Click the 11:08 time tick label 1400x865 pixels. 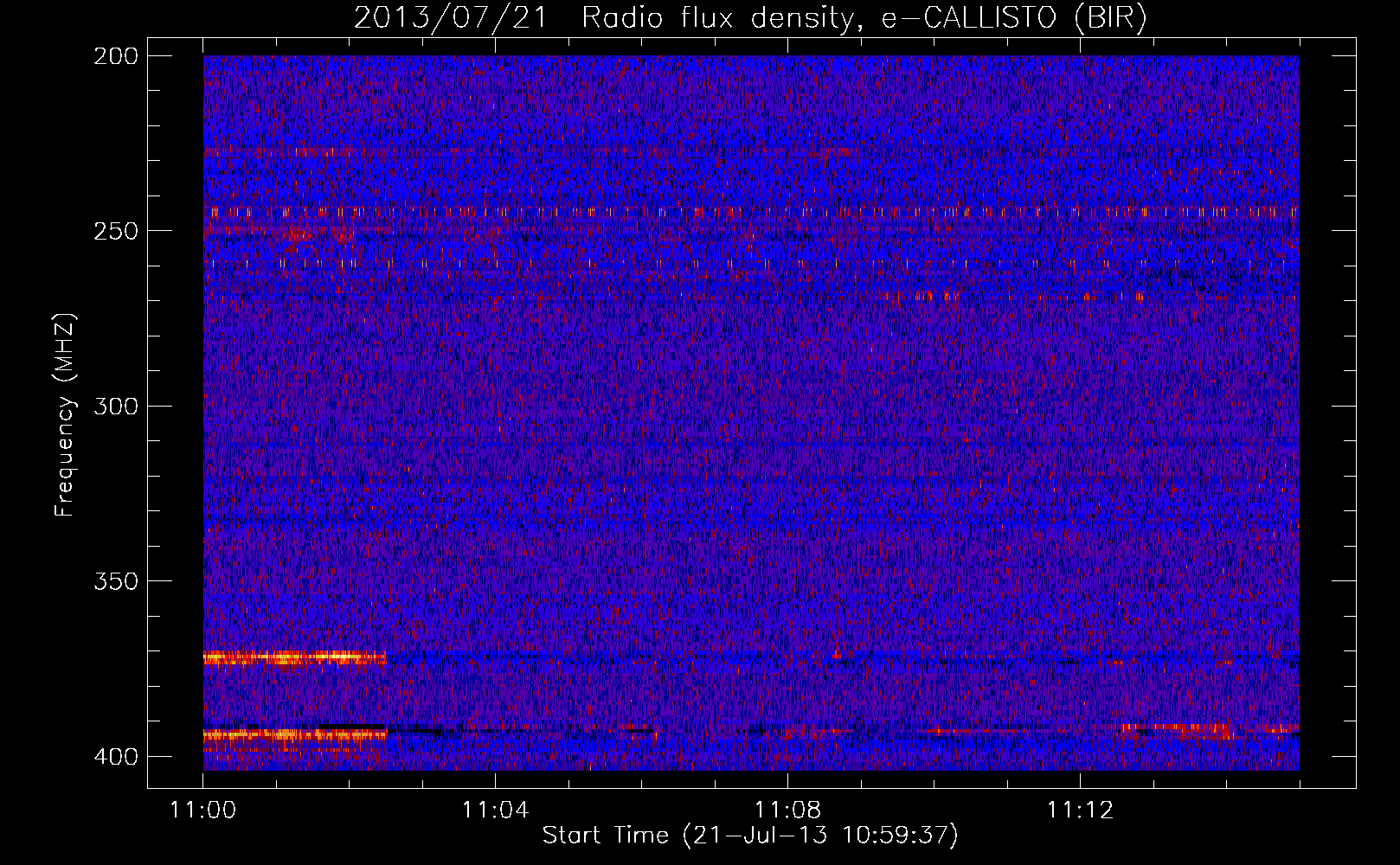coord(787,811)
